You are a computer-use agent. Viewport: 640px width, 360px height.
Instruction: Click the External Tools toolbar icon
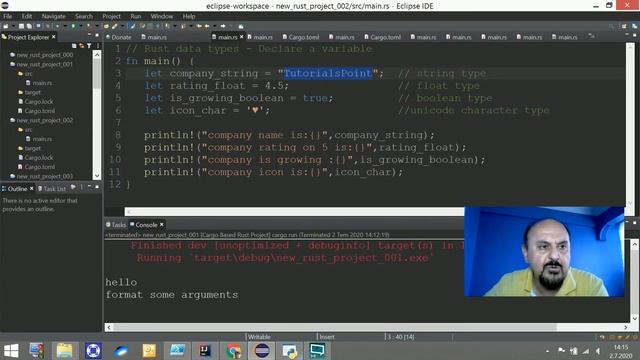(89, 26)
